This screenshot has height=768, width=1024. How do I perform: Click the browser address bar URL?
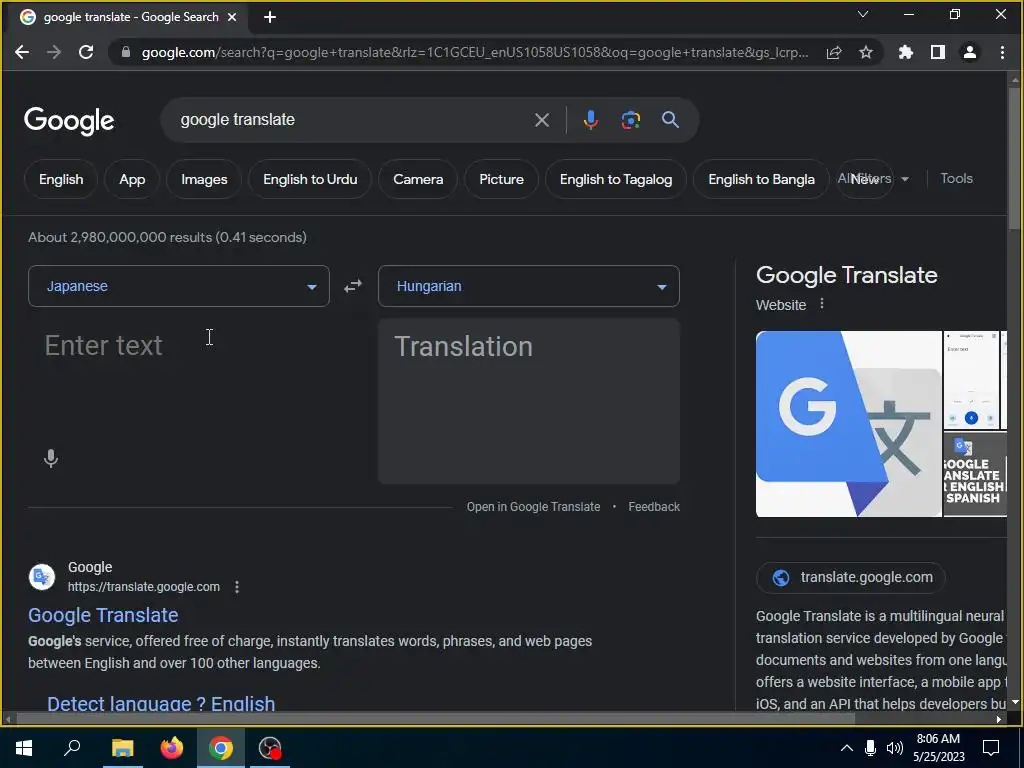coord(475,52)
